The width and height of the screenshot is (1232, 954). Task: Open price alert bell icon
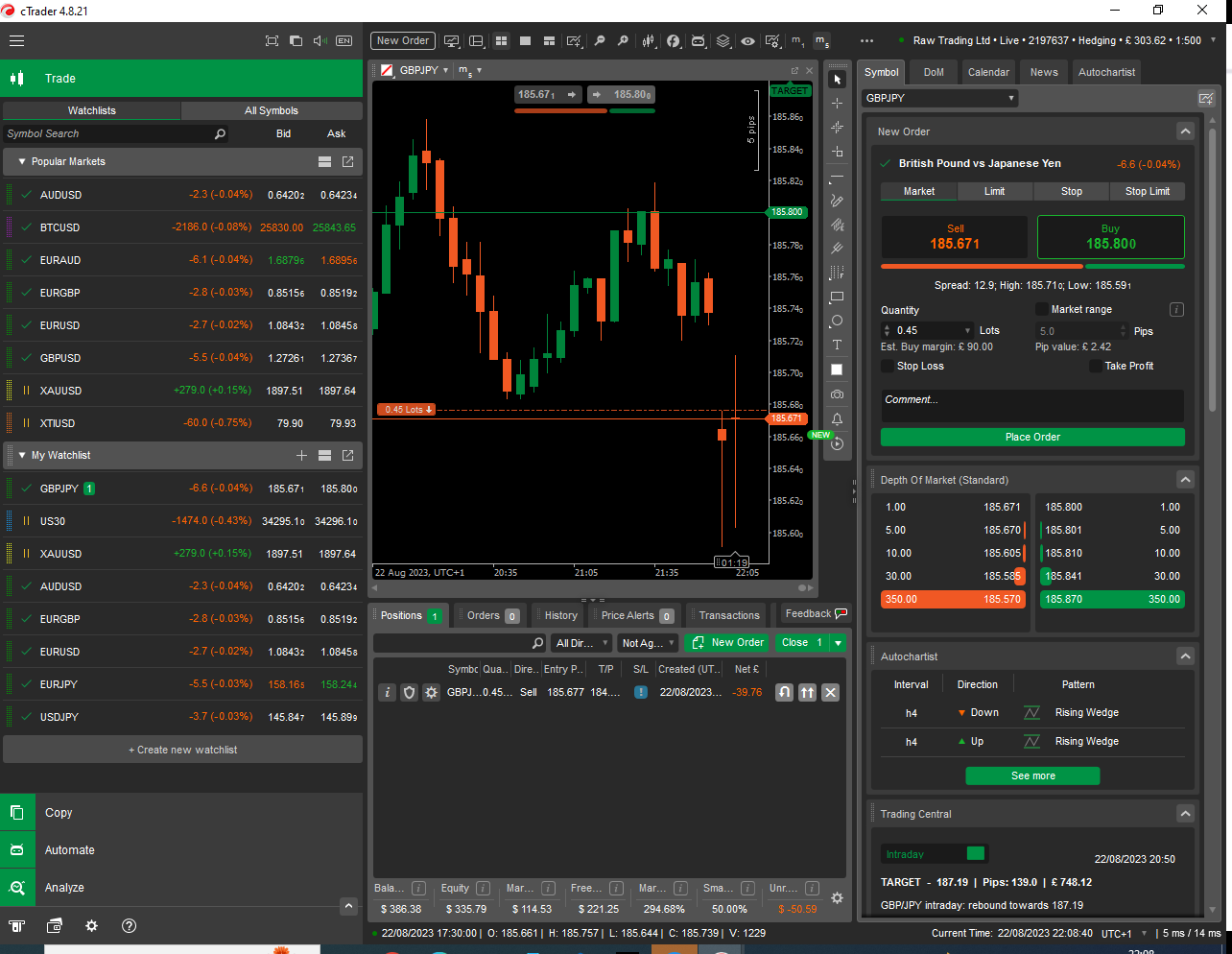pos(837,418)
